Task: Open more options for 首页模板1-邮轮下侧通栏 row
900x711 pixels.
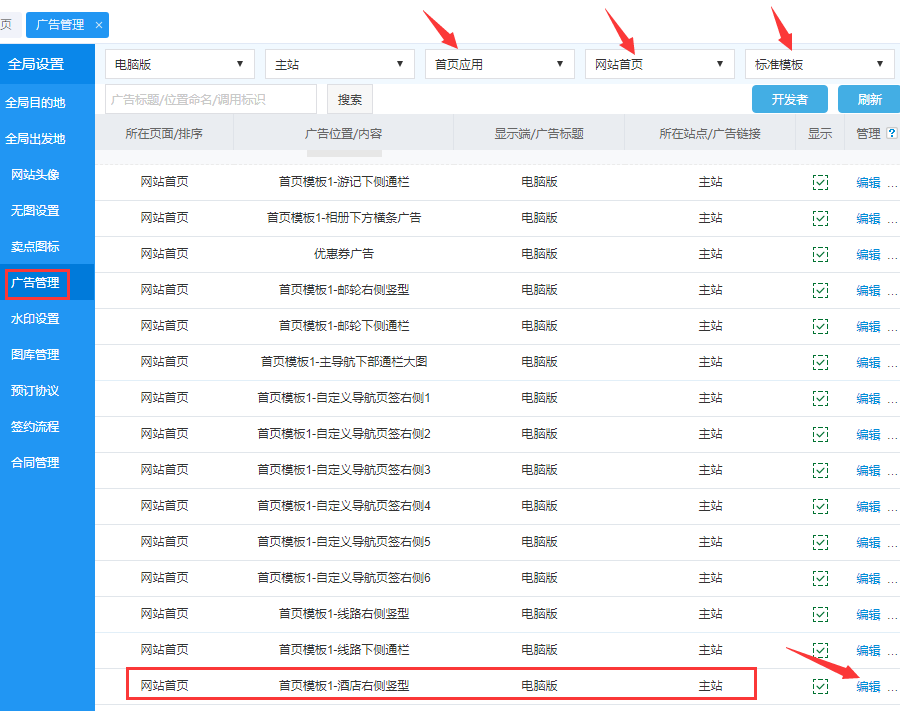Action: pyautogui.click(x=892, y=326)
